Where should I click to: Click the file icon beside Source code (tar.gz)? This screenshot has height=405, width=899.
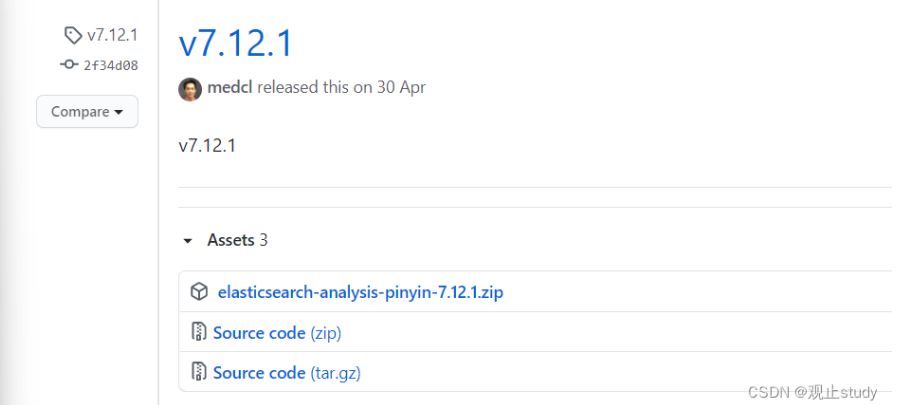tap(198, 373)
